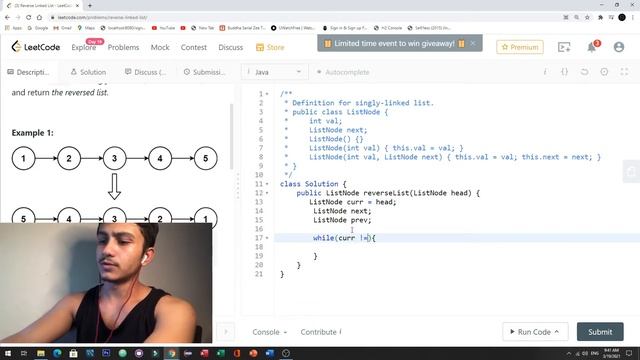Open browser extensions puzzle icon
This screenshot has height=360, width=640.
[600, 17]
